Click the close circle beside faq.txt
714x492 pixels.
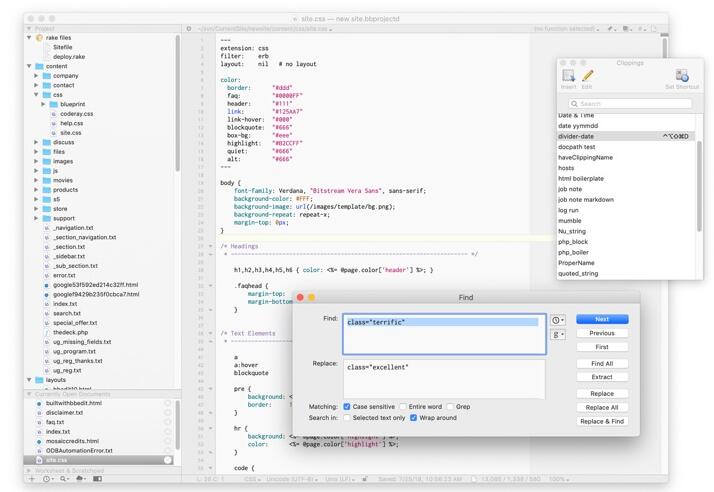click(x=168, y=422)
